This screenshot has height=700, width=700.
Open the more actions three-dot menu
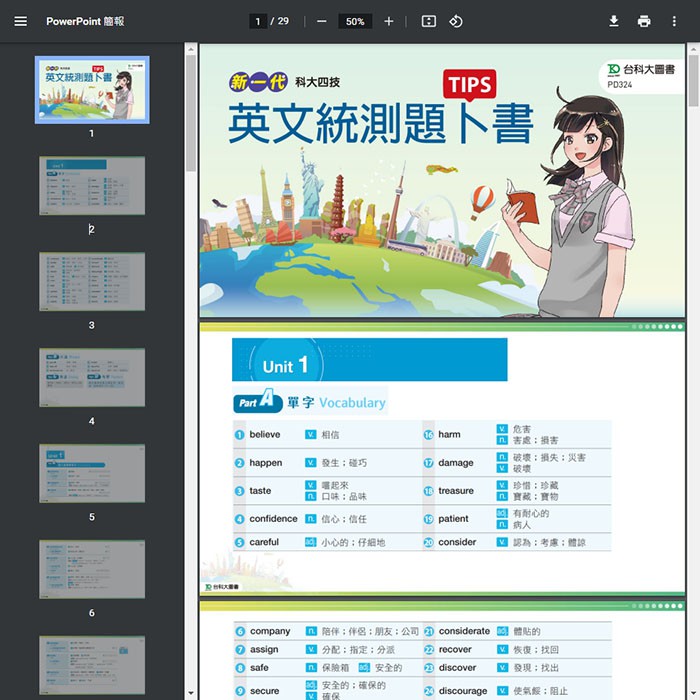674,21
